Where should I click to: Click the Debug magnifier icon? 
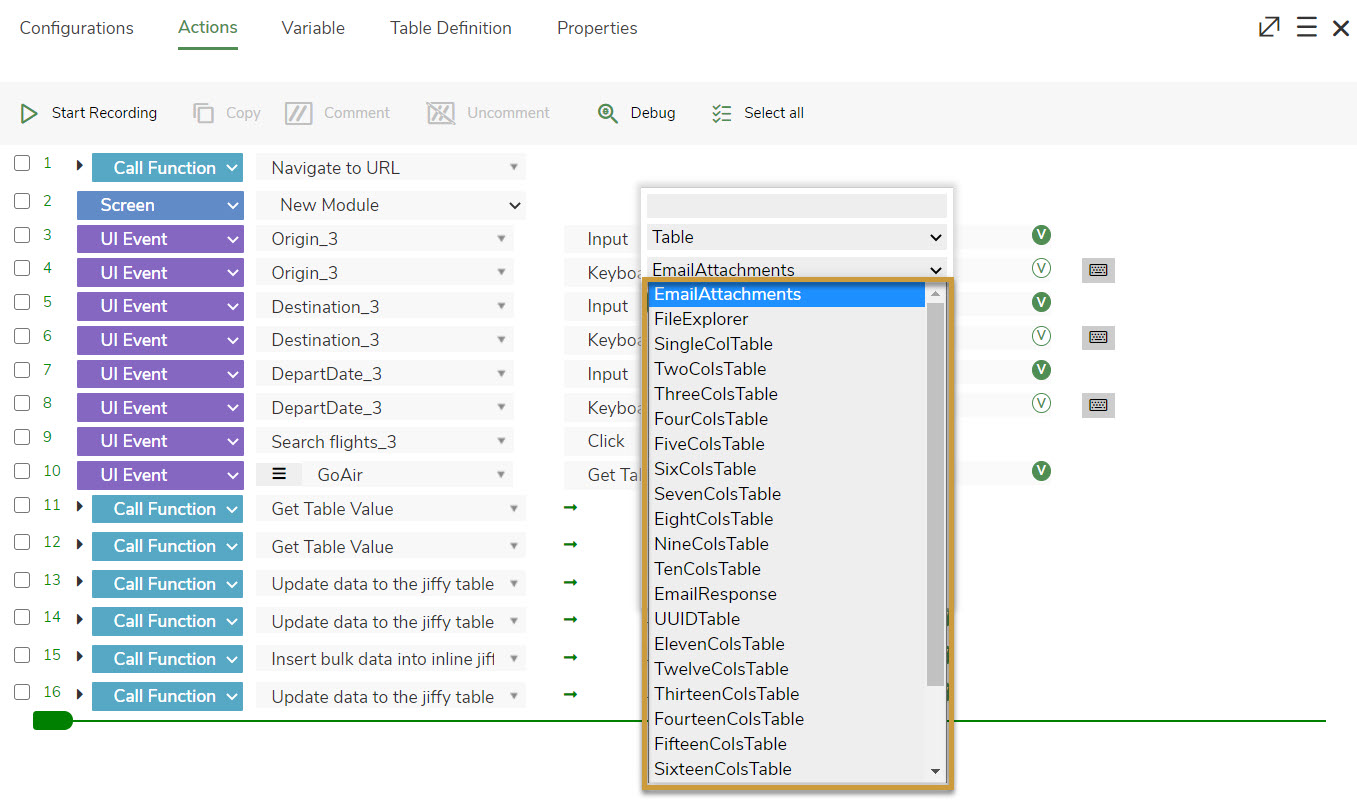[x=607, y=114]
